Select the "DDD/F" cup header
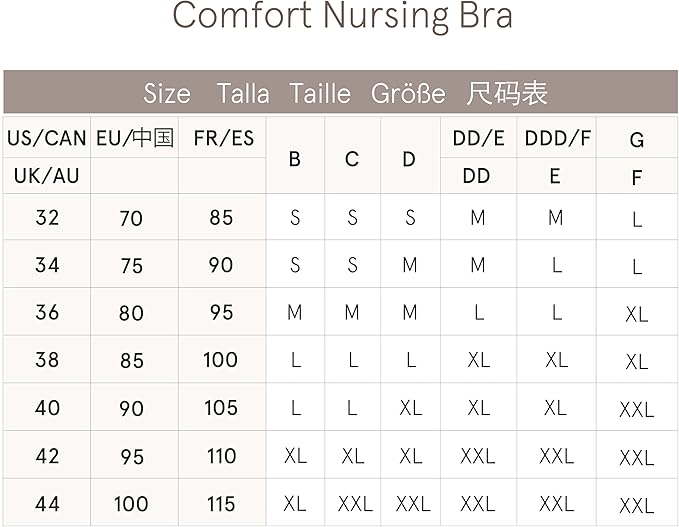679x527 pixels. click(x=556, y=139)
